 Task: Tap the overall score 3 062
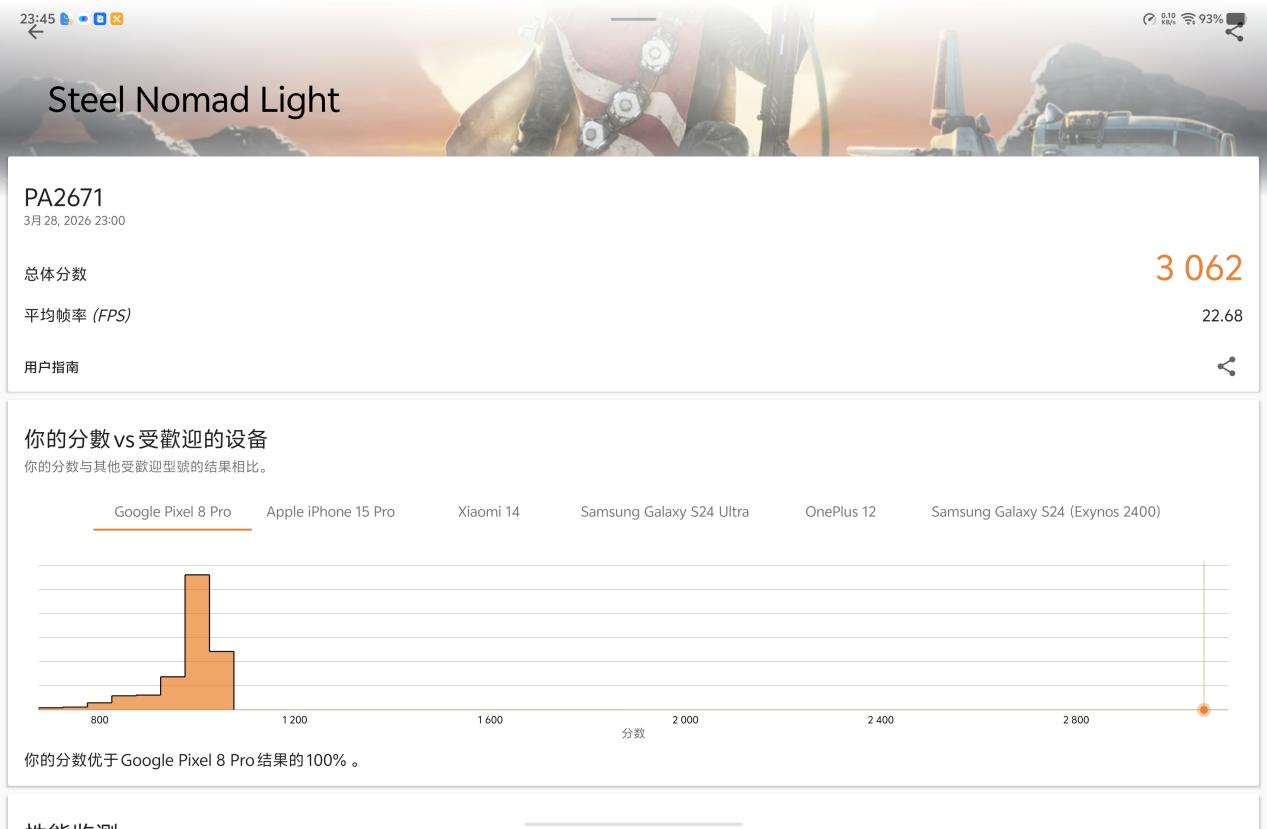(1199, 268)
